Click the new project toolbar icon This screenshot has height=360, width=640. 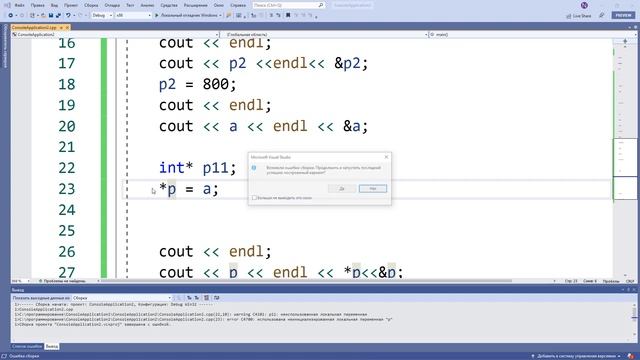click(32, 16)
